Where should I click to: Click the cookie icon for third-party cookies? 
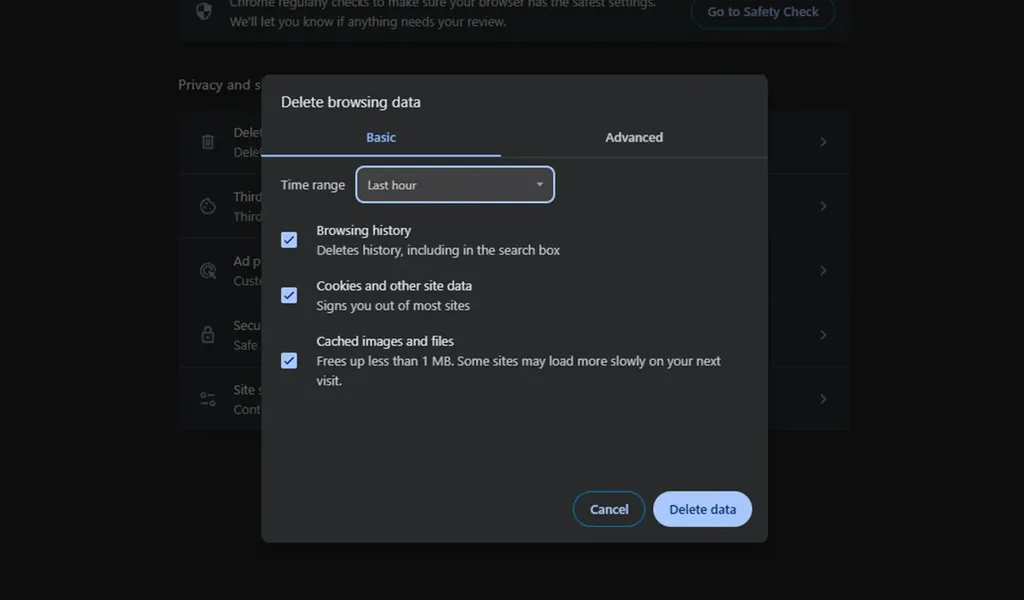click(x=208, y=206)
